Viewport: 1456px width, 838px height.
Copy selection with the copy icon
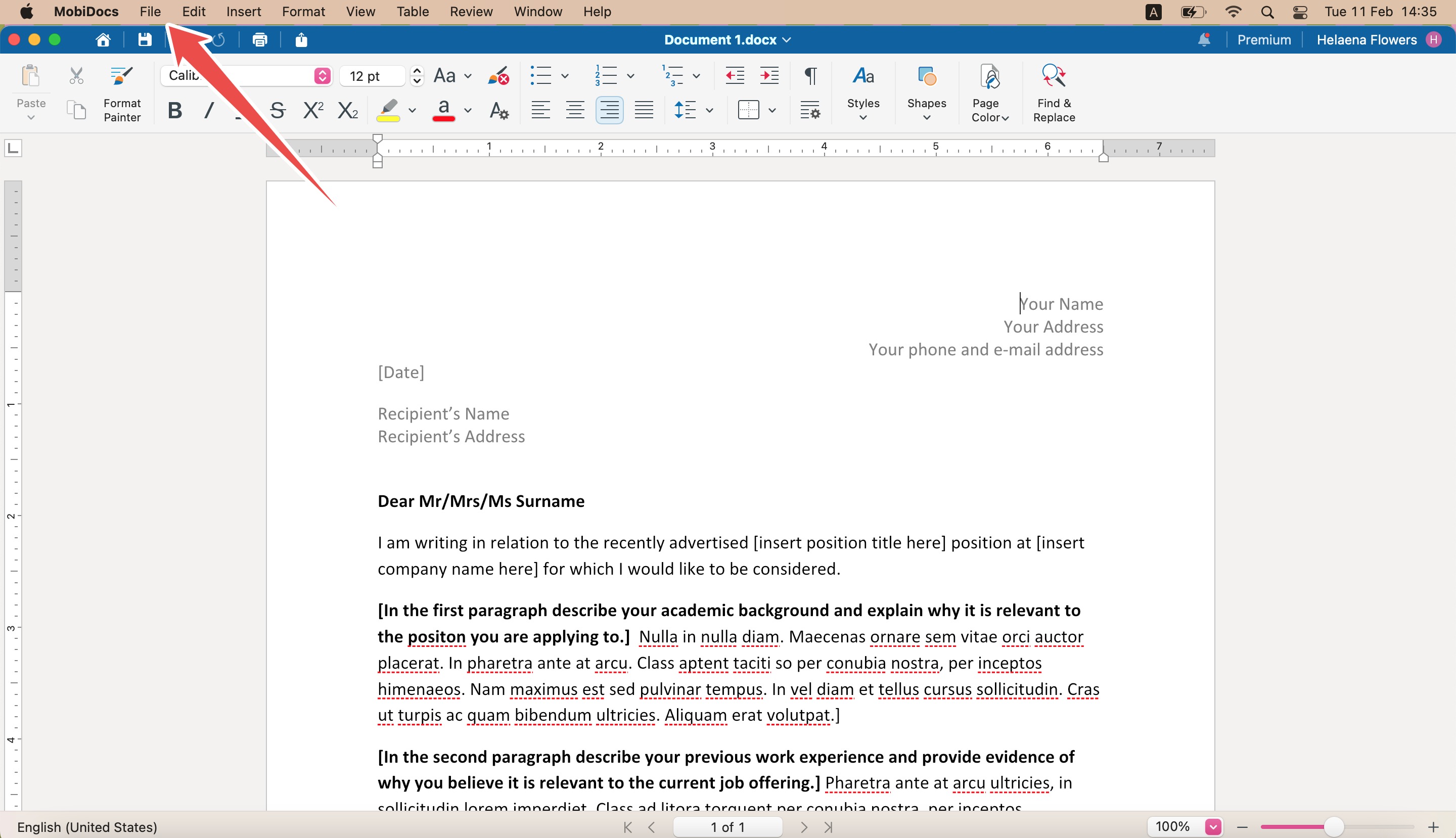point(76,110)
